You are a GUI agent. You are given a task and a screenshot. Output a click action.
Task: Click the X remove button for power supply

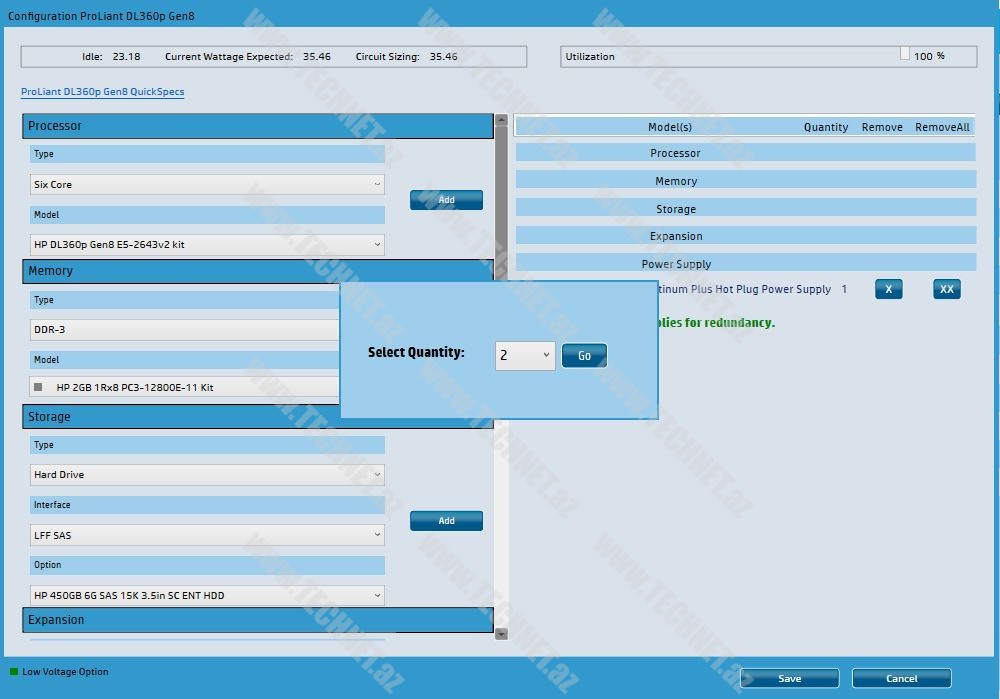coord(888,289)
